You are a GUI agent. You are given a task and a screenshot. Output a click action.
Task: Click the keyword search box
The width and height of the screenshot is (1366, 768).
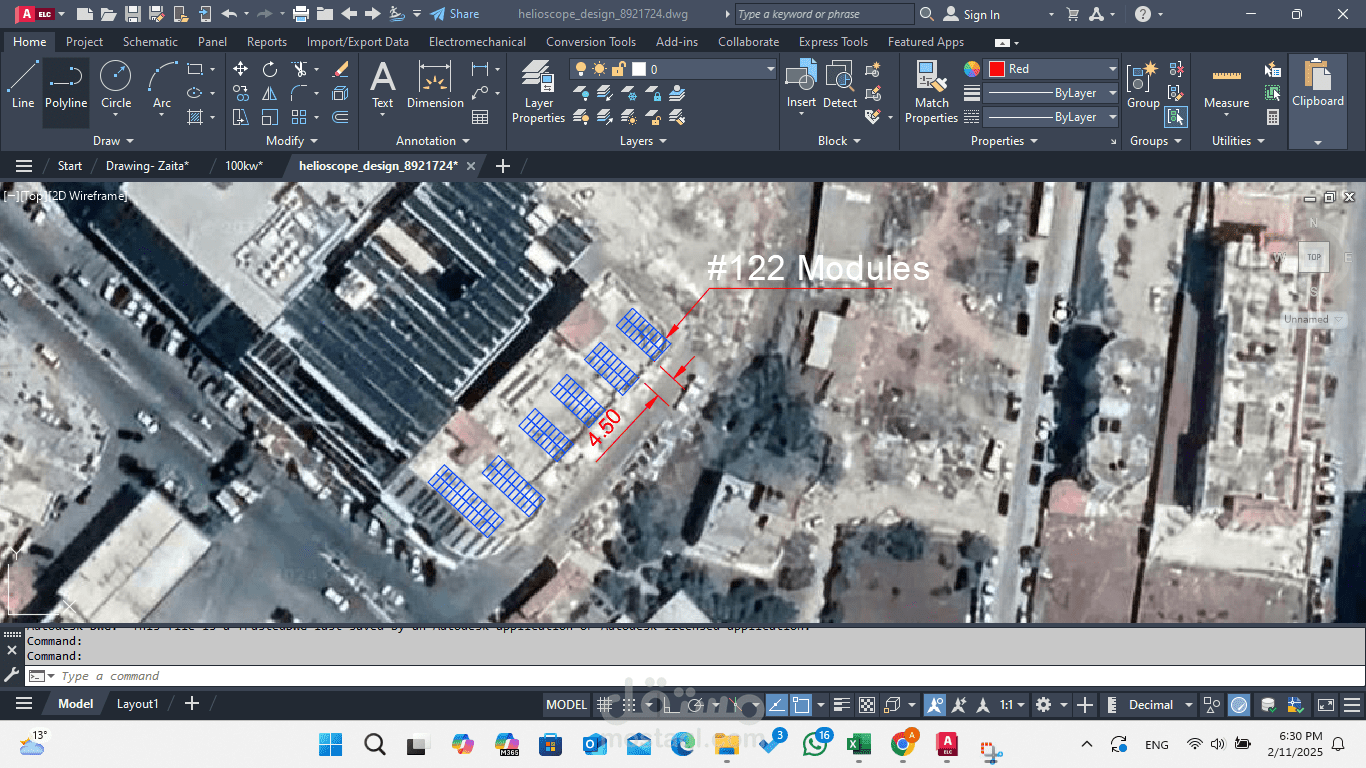(824, 14)
